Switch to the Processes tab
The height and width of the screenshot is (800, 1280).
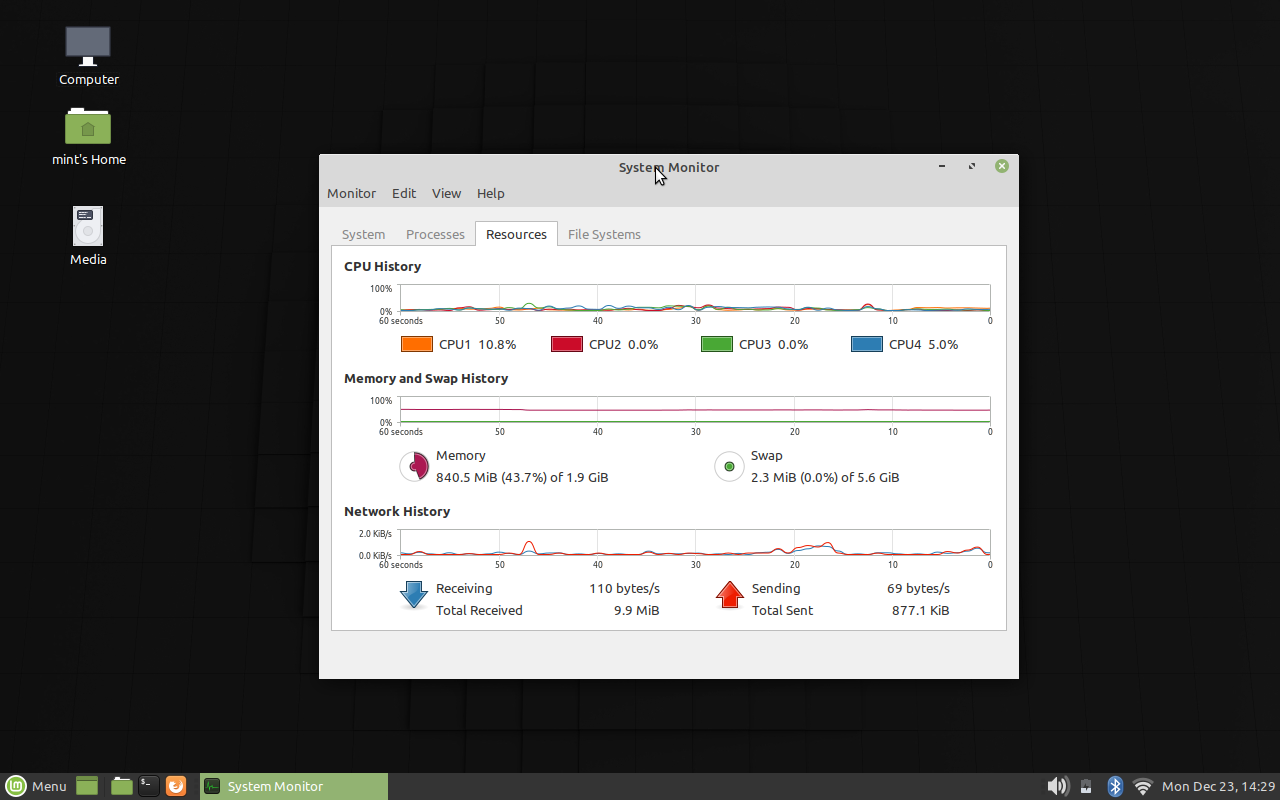coord(435,233)
